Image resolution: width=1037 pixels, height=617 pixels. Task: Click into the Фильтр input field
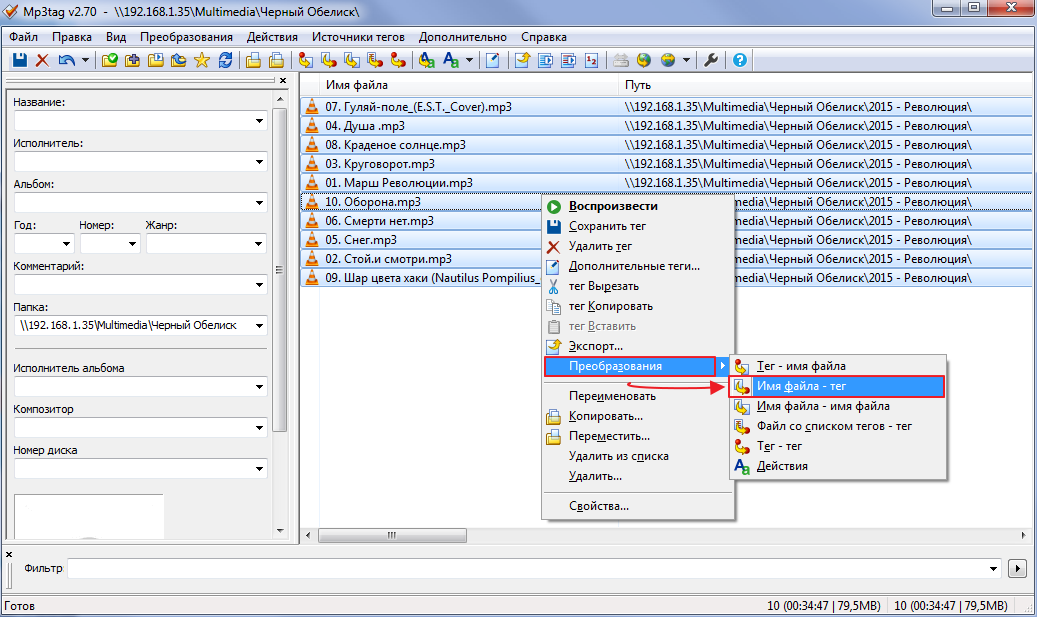pyautogui.click(x=526, y=568)
